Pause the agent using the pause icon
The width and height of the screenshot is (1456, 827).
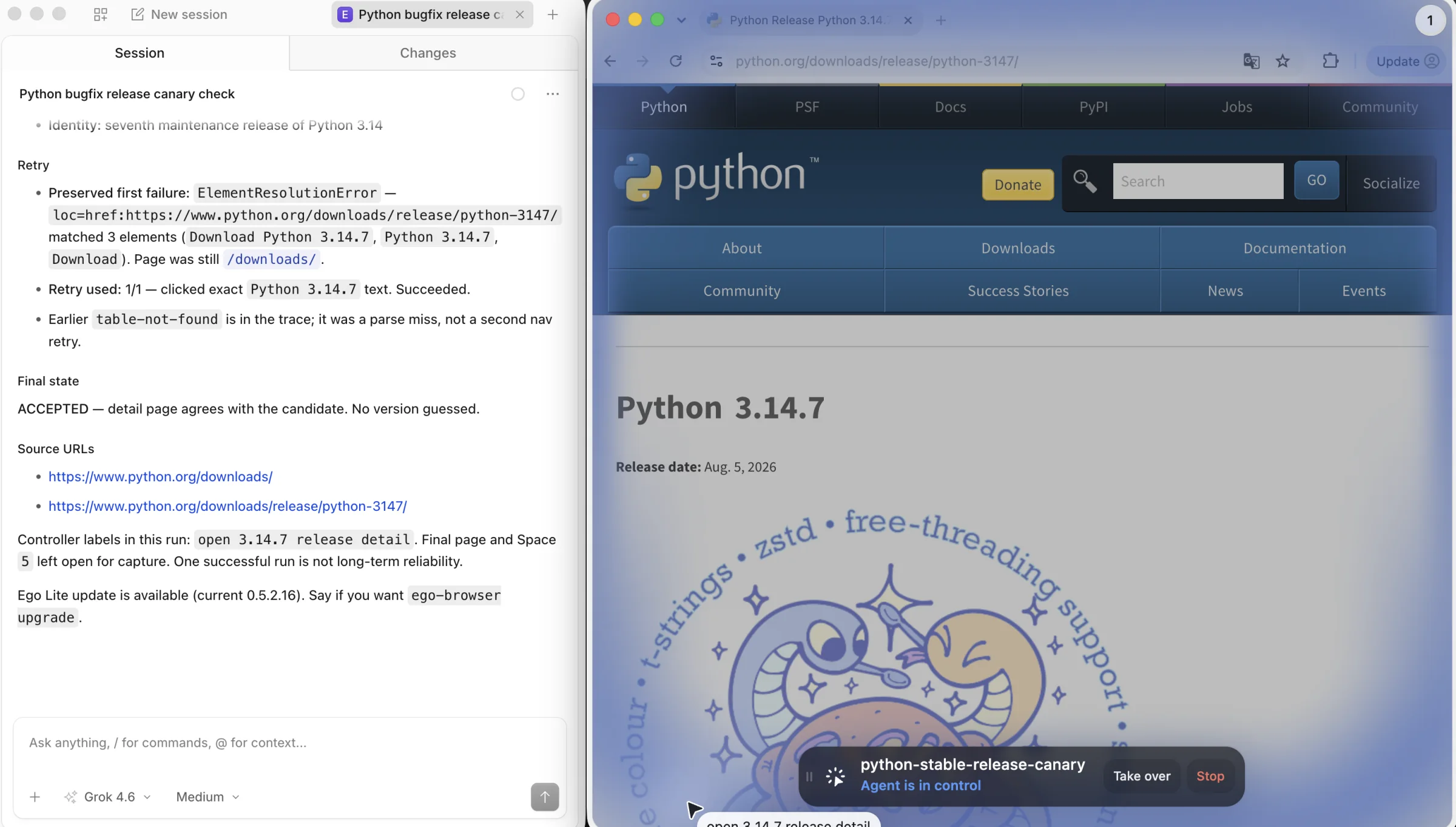pos(809,777)
